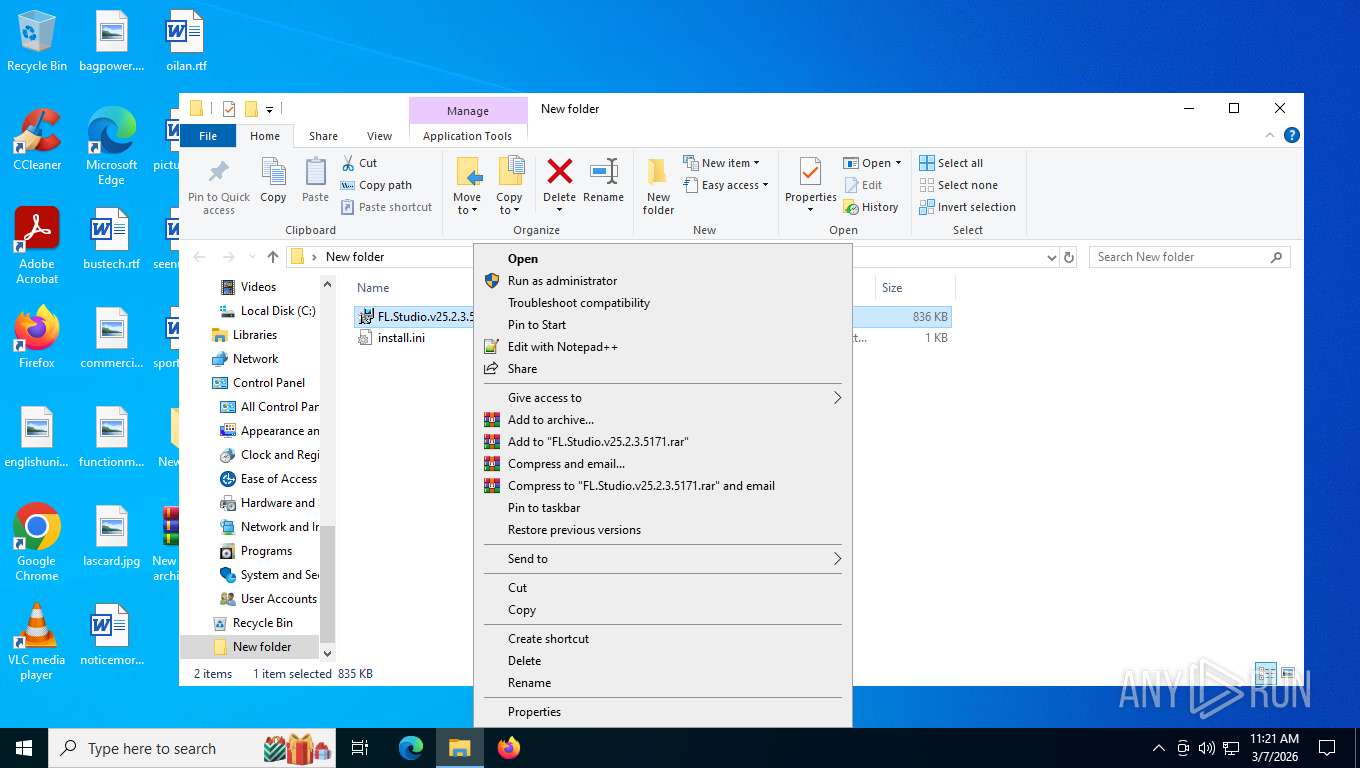Select User Accounts in navigation pane

coord(268,599)
